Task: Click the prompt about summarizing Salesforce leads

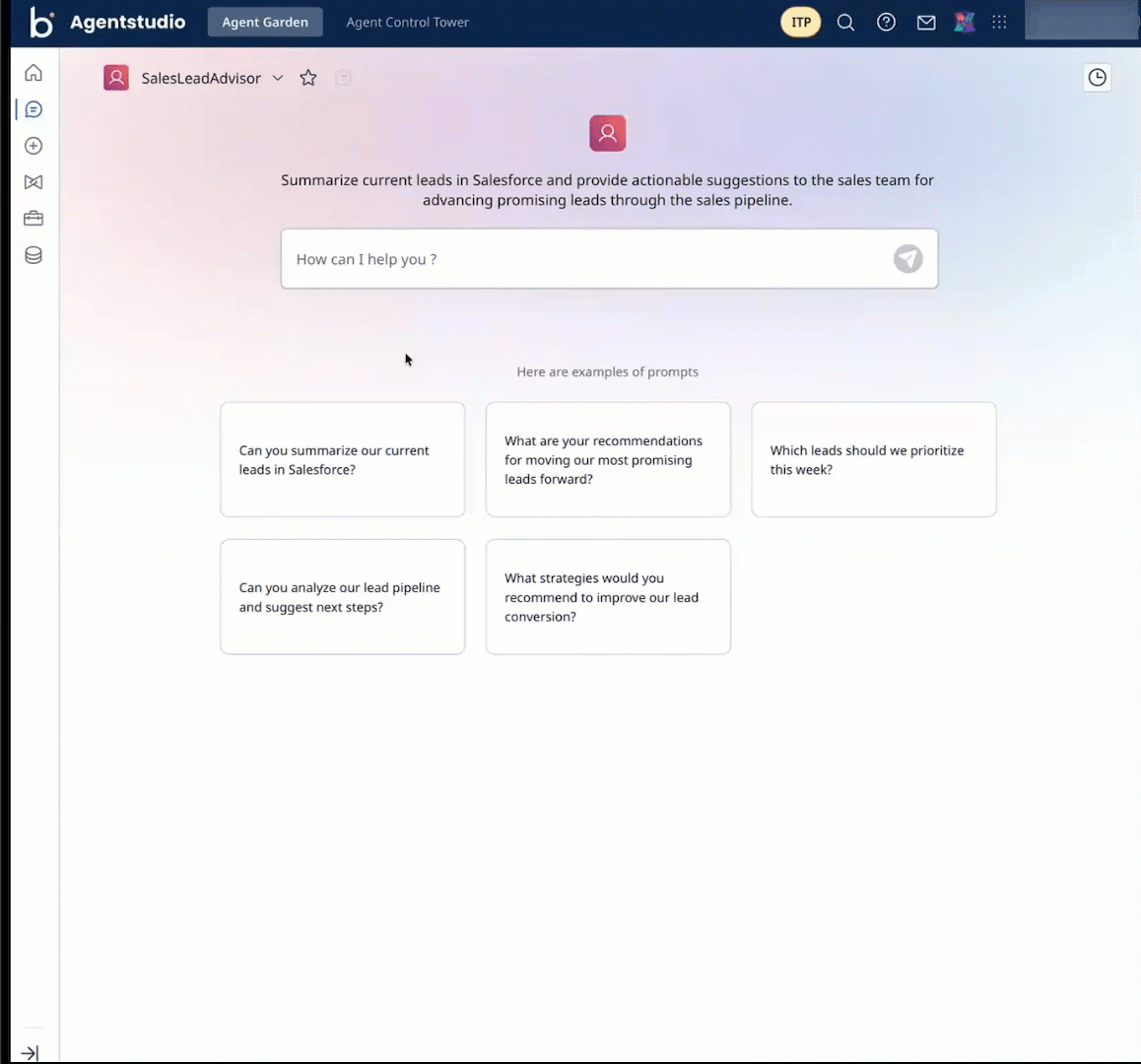Action: 342,459
